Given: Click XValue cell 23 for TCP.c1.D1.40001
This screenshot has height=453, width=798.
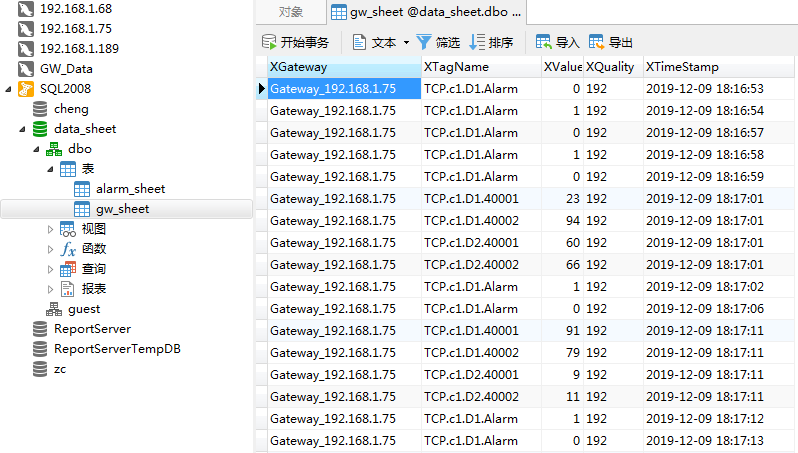Looking at the screenshot, I should pos(562,199).
